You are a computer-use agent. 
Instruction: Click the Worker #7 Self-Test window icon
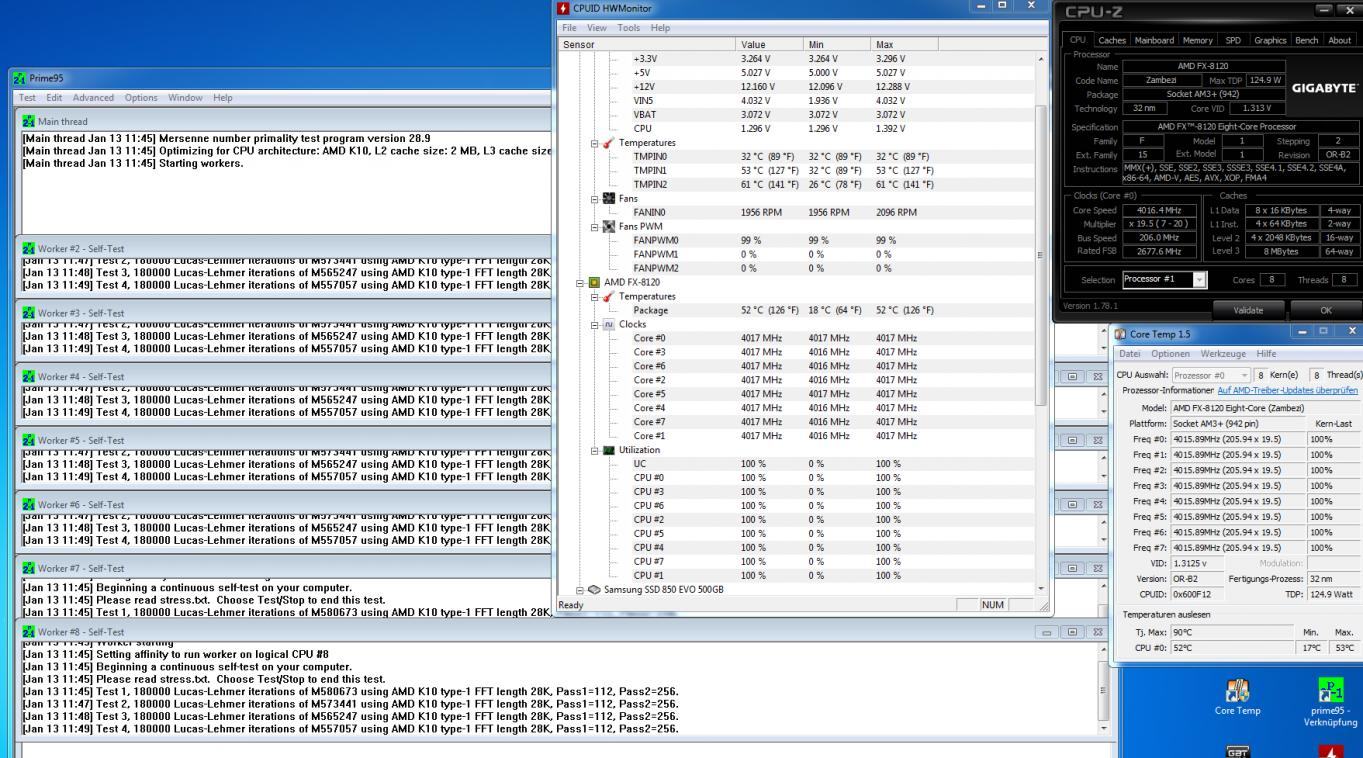(28, 569)
